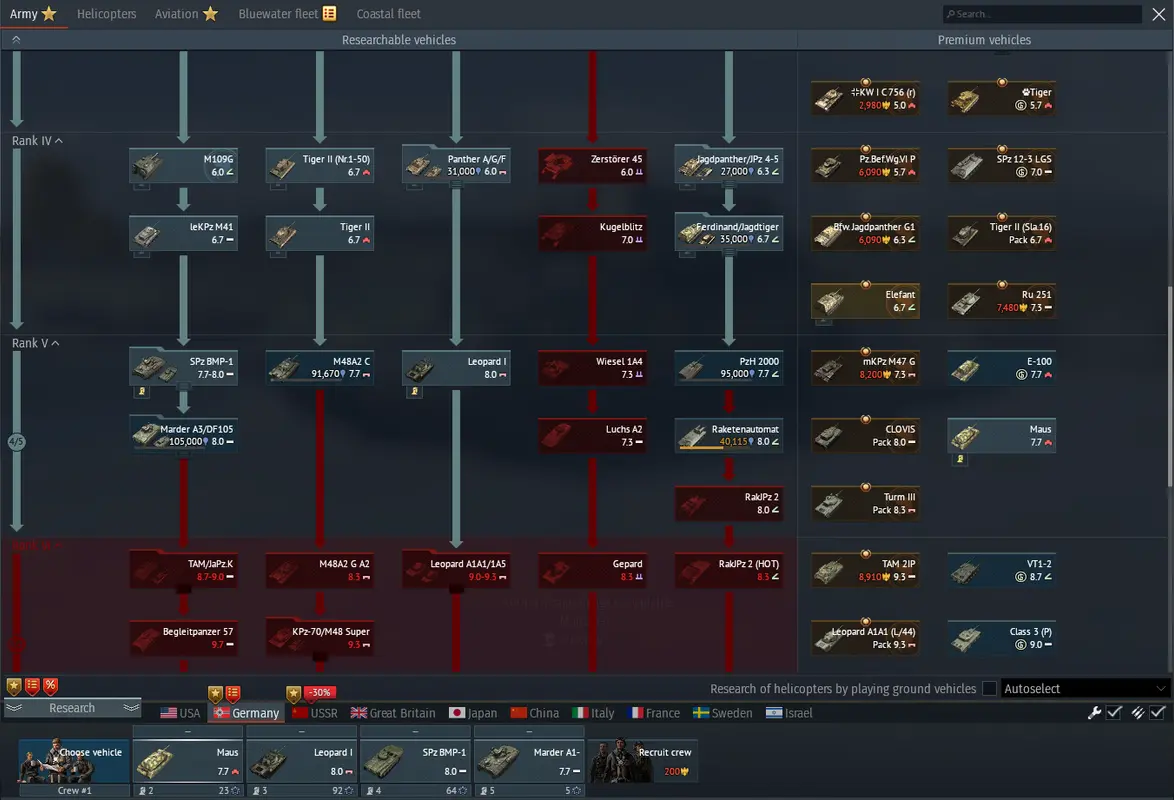Choose the E-100 premium tank
Screen dimensions: 1174x800
coord(1001,368)
